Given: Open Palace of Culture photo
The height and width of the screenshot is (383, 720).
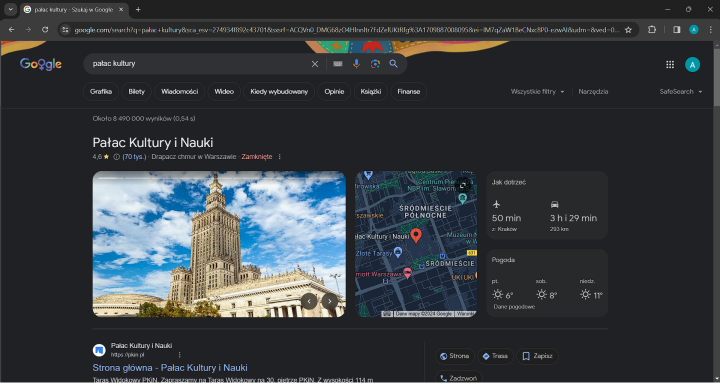Looking at the screenshot, I should [x=219, y=244].
